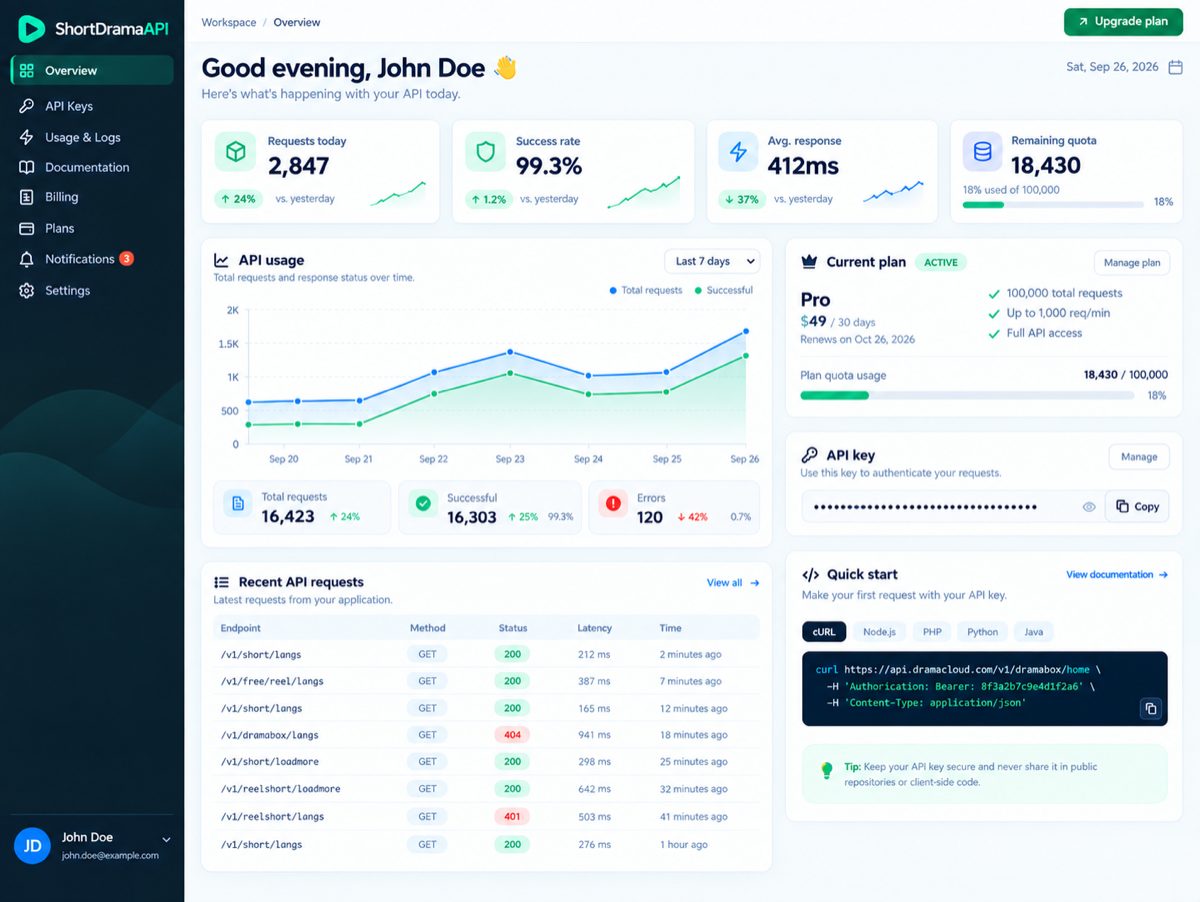Viewport: 1200px width, 902px height.
Task: Click the Recent API requests list icon
Action: [222, 582]
